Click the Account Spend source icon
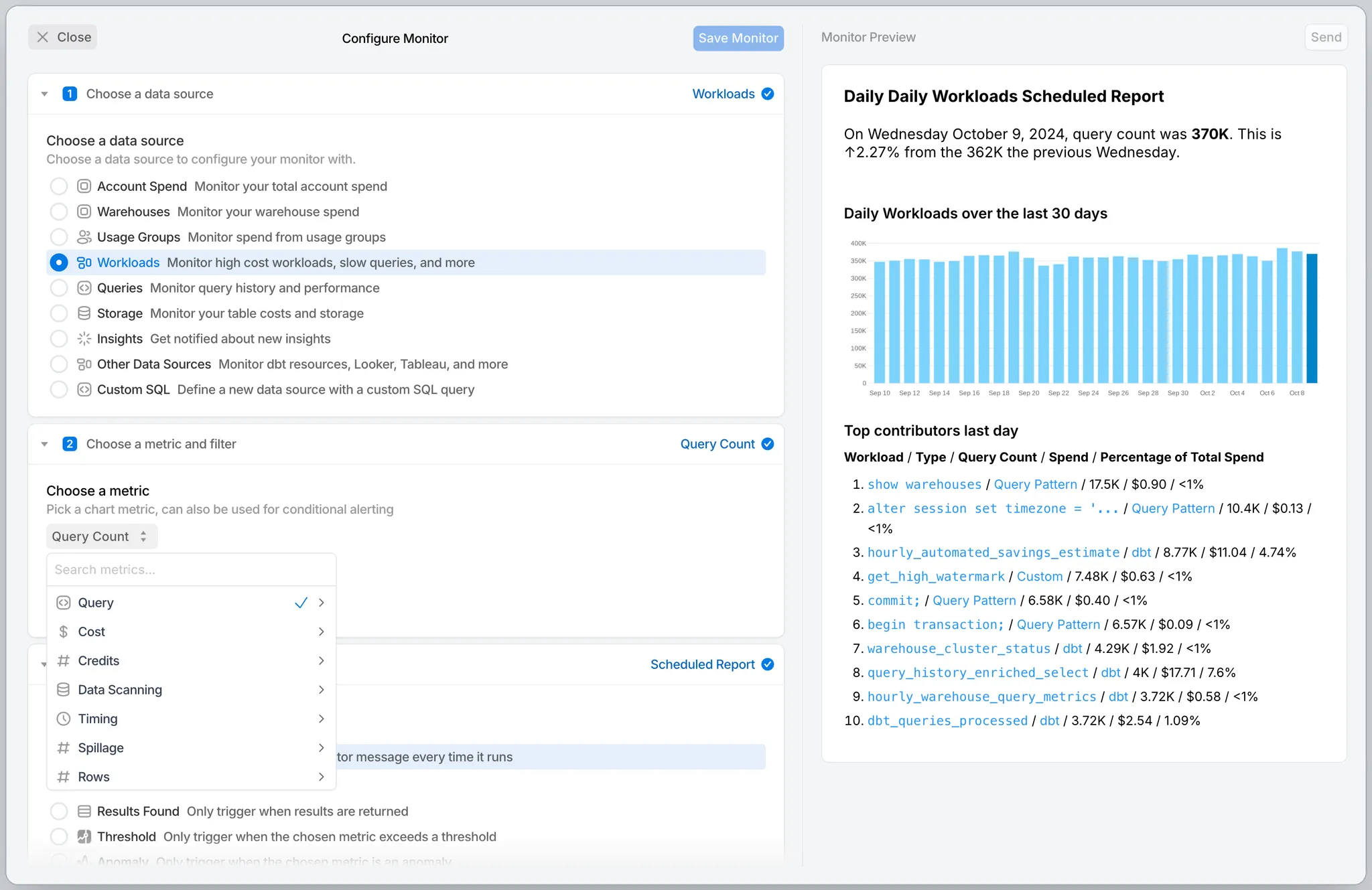Screen dimensions: 1372x890 click(x=84, y=186)
